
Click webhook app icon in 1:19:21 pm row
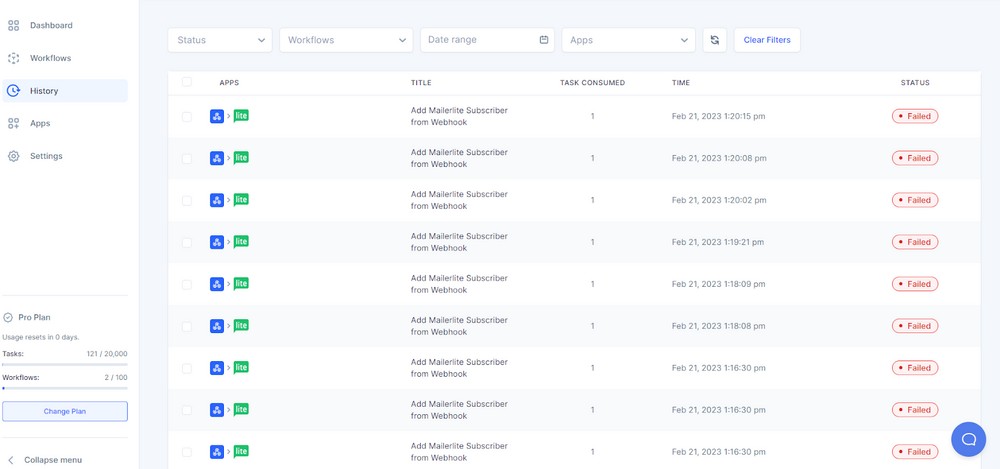pyautogui.click(x=217, y=242)
